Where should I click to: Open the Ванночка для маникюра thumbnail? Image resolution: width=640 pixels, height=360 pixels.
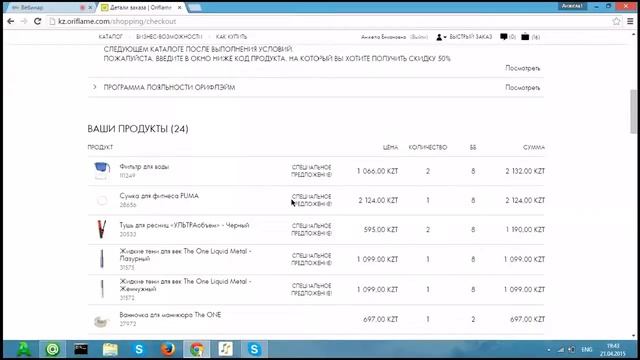click(x=101, y=322)
